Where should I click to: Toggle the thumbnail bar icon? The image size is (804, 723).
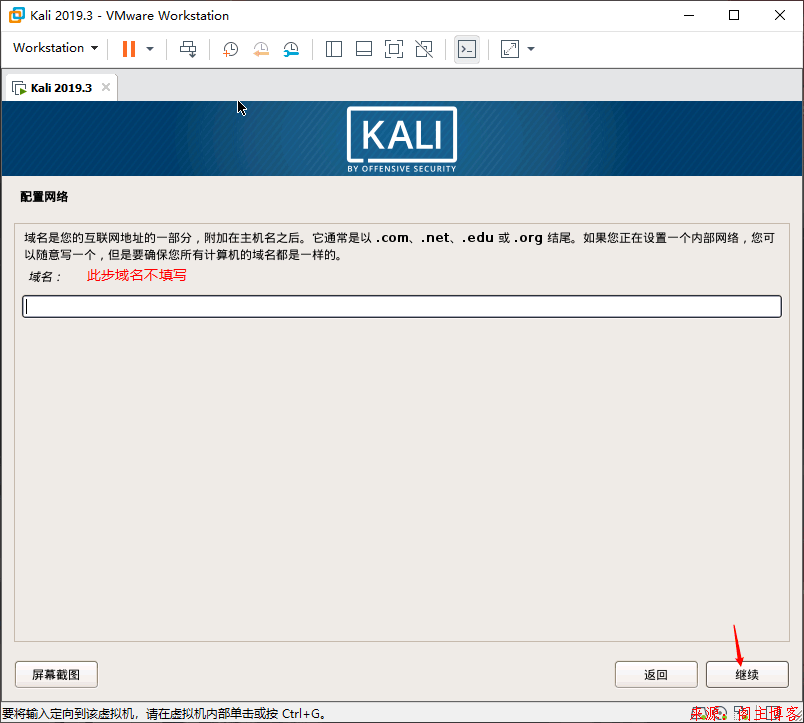pos(364,49)
